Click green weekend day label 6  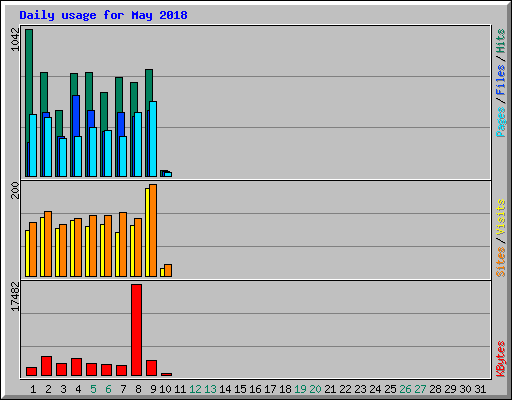(x=108, y=389)
